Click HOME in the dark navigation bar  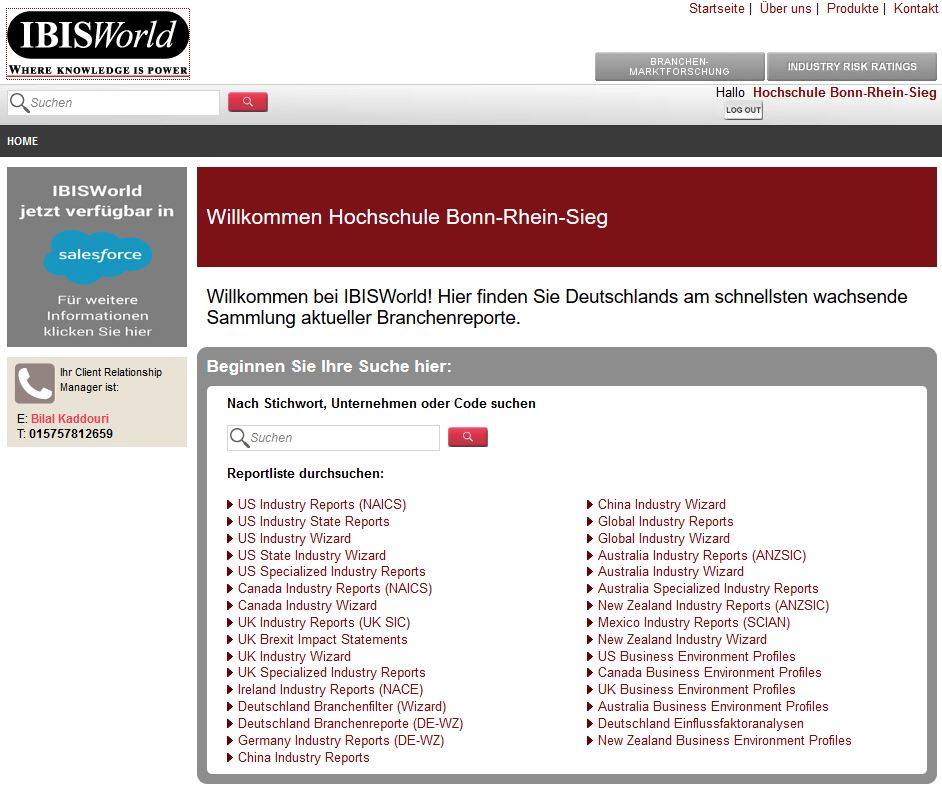point(22,141)
